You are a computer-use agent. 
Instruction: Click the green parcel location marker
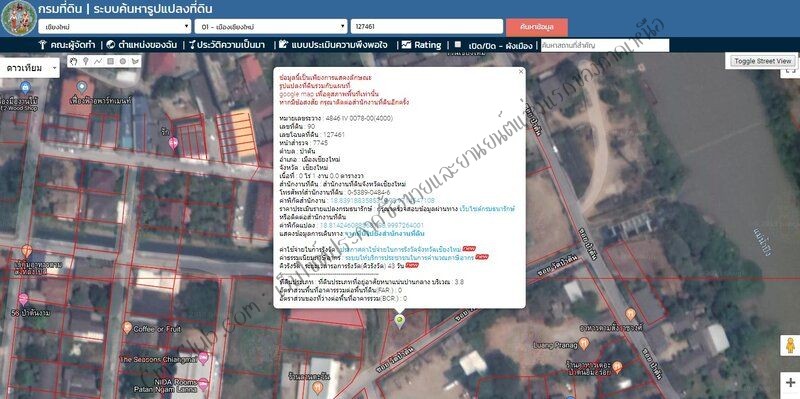pos(399,320)
